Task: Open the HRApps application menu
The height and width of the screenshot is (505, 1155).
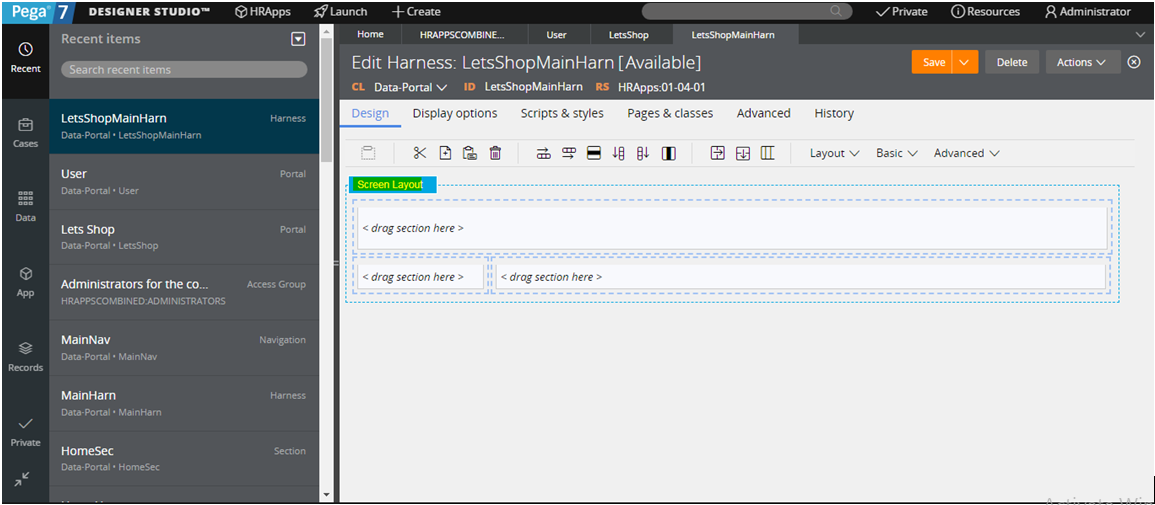Action: point(262,12)
